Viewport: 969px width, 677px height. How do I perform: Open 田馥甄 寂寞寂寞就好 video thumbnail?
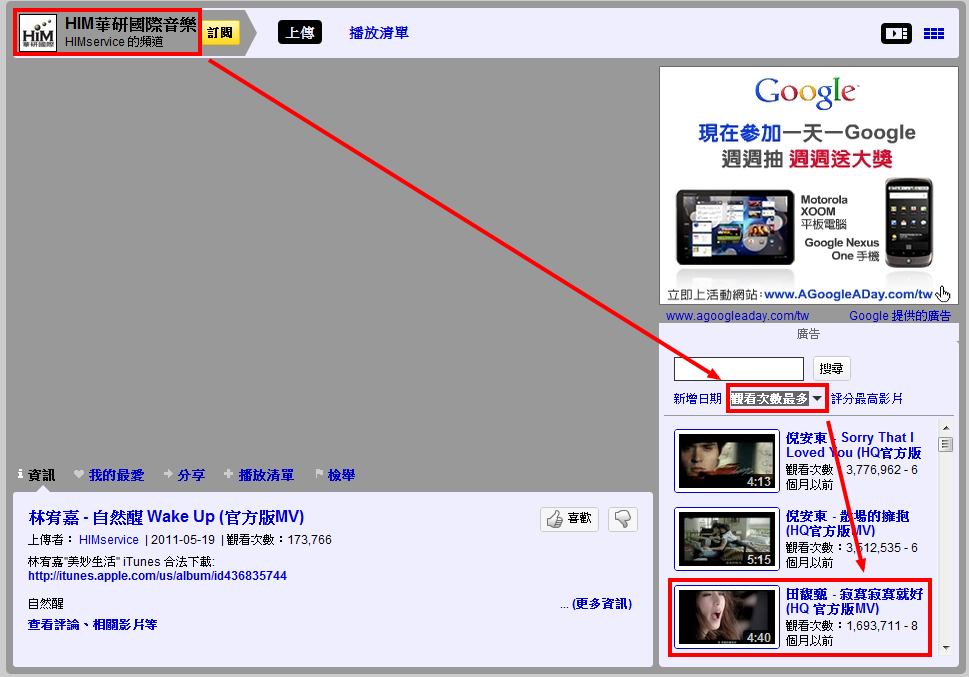727,616
